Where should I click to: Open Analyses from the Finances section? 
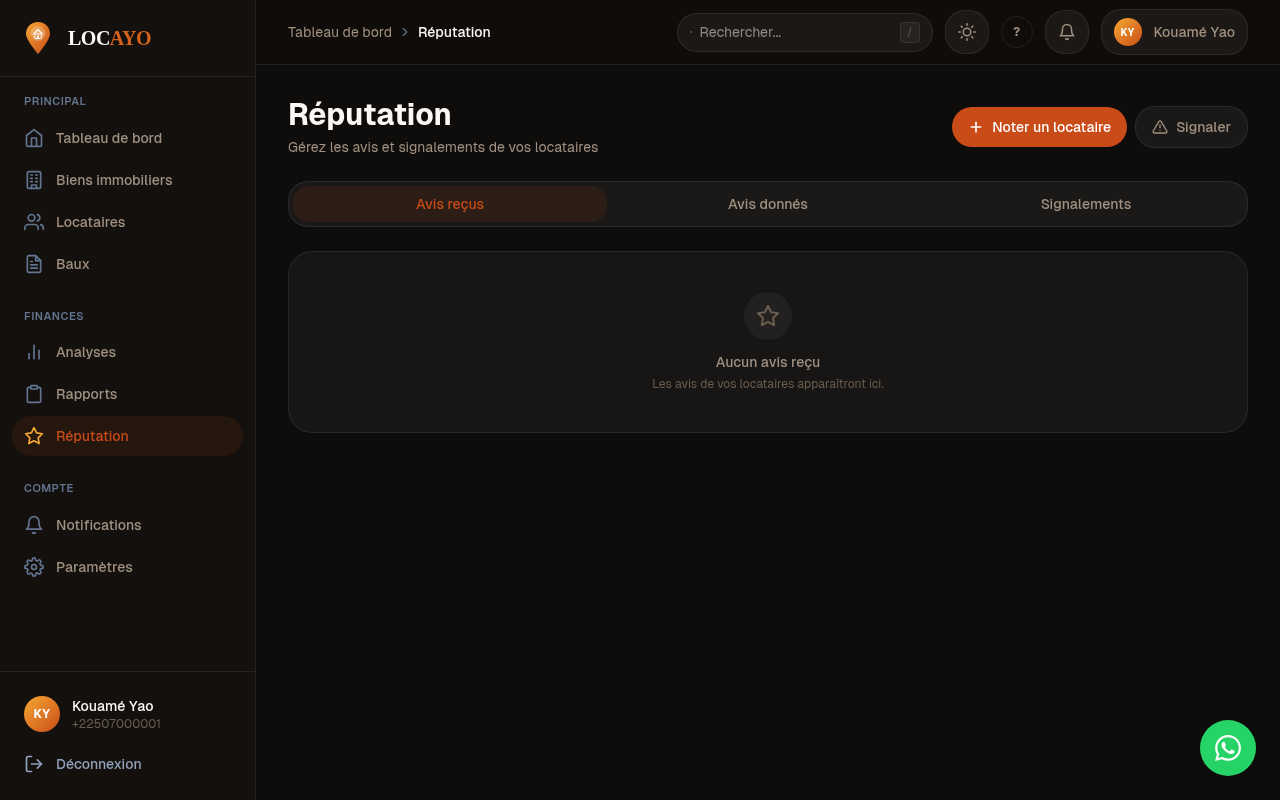click(x=86, y=352)
